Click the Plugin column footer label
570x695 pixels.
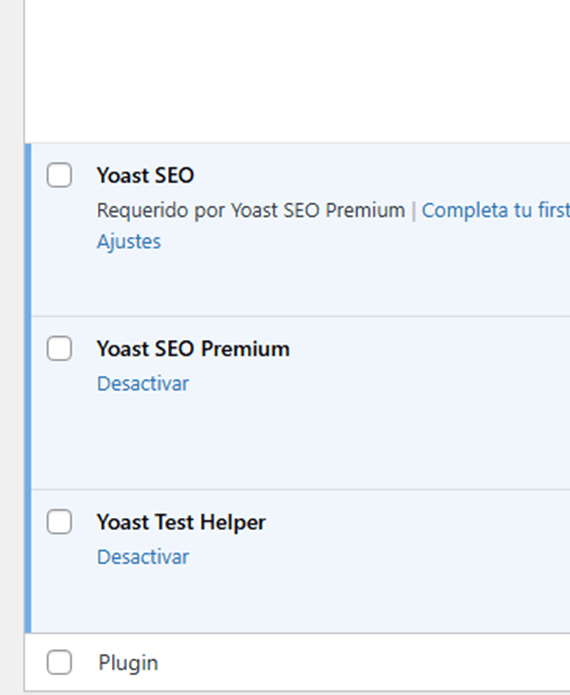coord(128,663)
